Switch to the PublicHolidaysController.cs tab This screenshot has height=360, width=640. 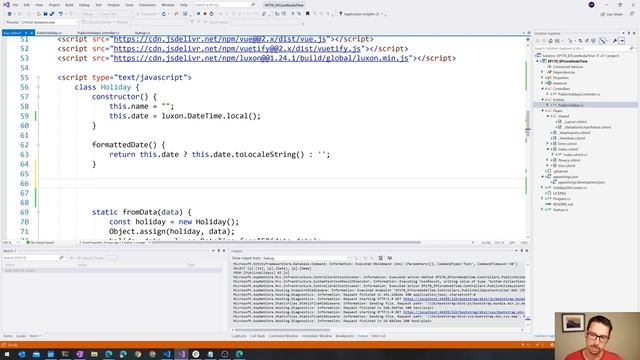(x=98, y=33)
